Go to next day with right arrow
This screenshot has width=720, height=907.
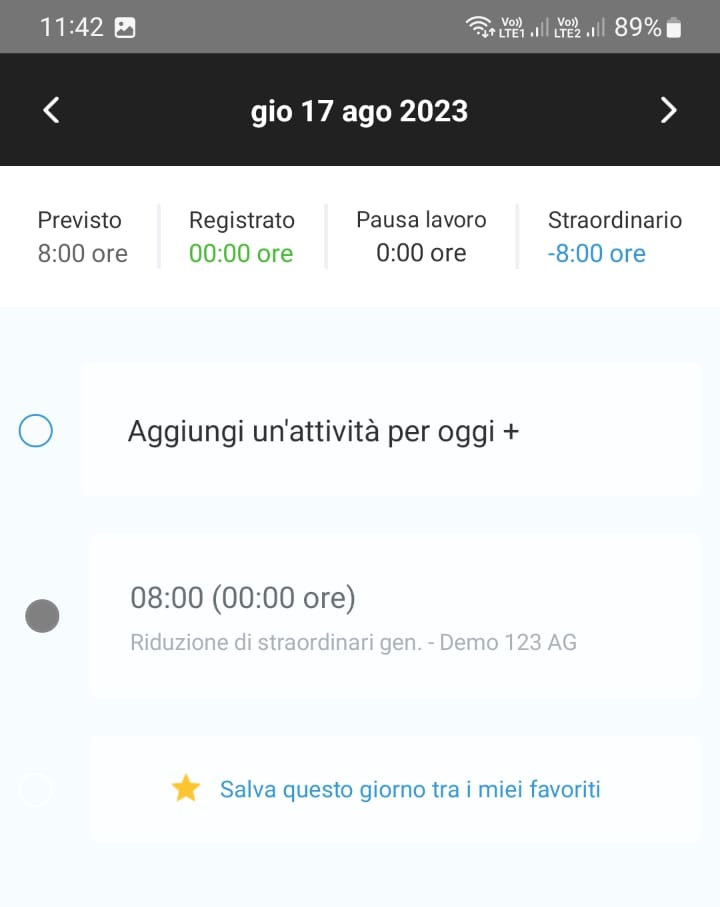tap(669, 110)
